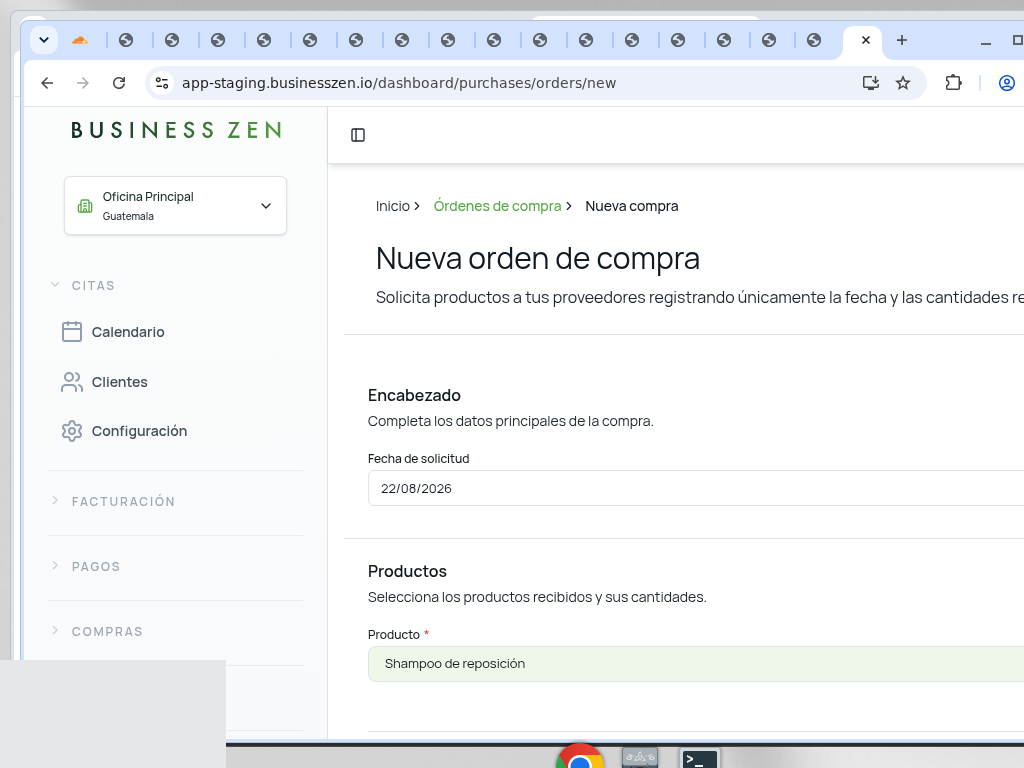This screenshot has height=768, width=1024.
Task: Click the Clientes people icon
Action: pos(72,382)
